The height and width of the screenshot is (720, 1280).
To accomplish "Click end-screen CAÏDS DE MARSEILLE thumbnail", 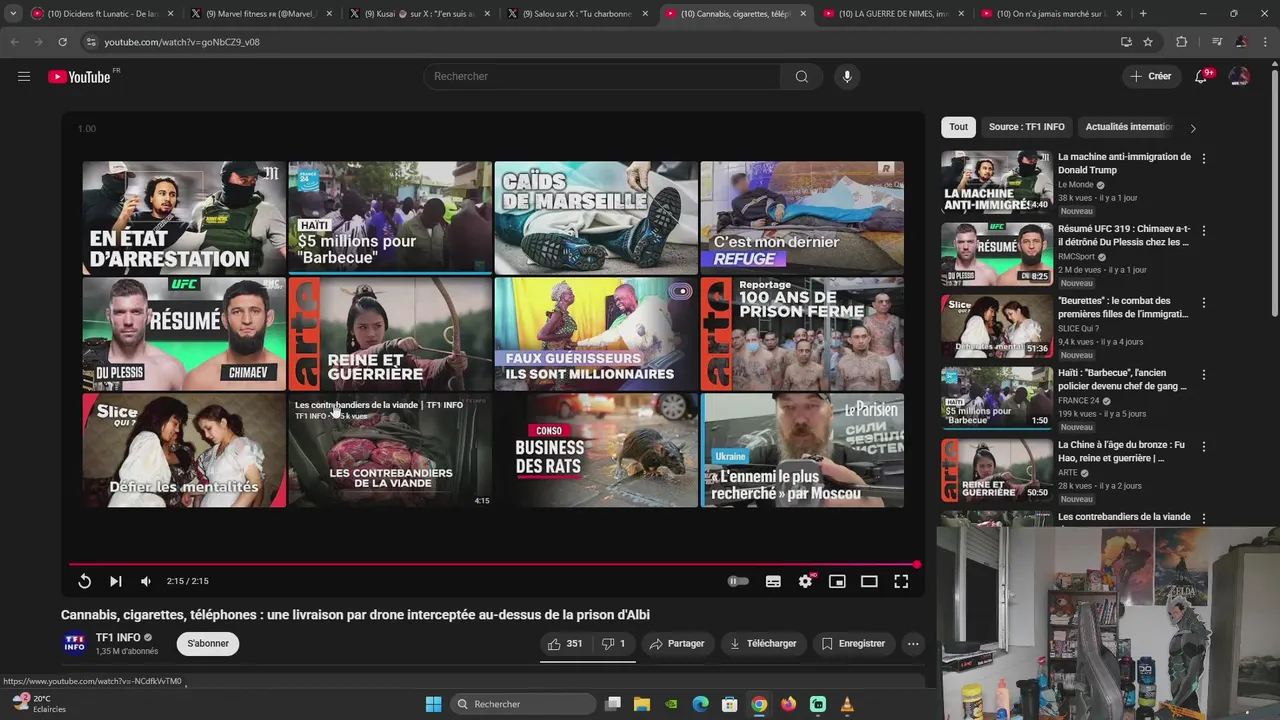I will click(596, 217).
